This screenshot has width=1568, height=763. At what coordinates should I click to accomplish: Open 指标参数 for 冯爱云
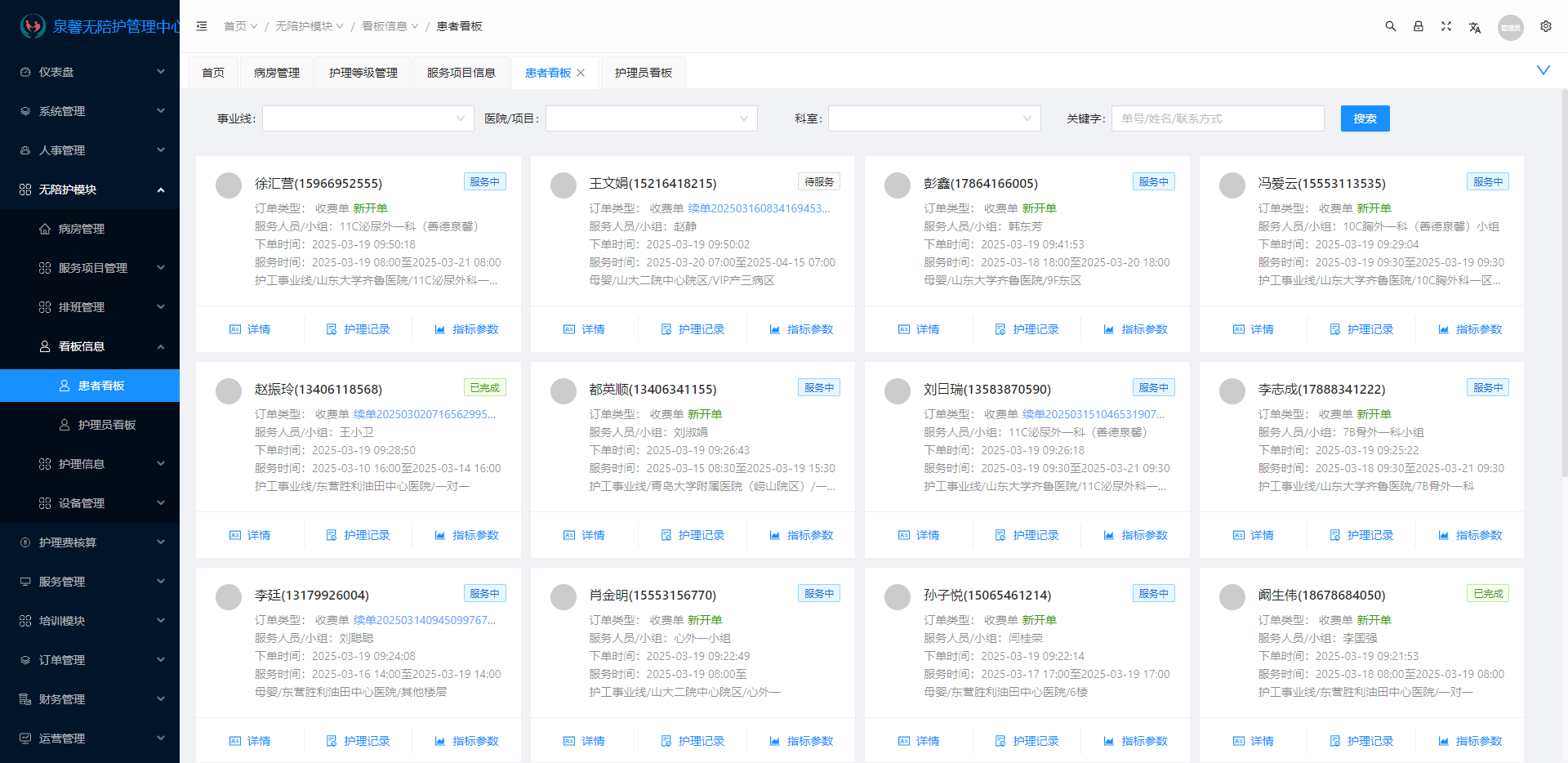click(1470, 329)
